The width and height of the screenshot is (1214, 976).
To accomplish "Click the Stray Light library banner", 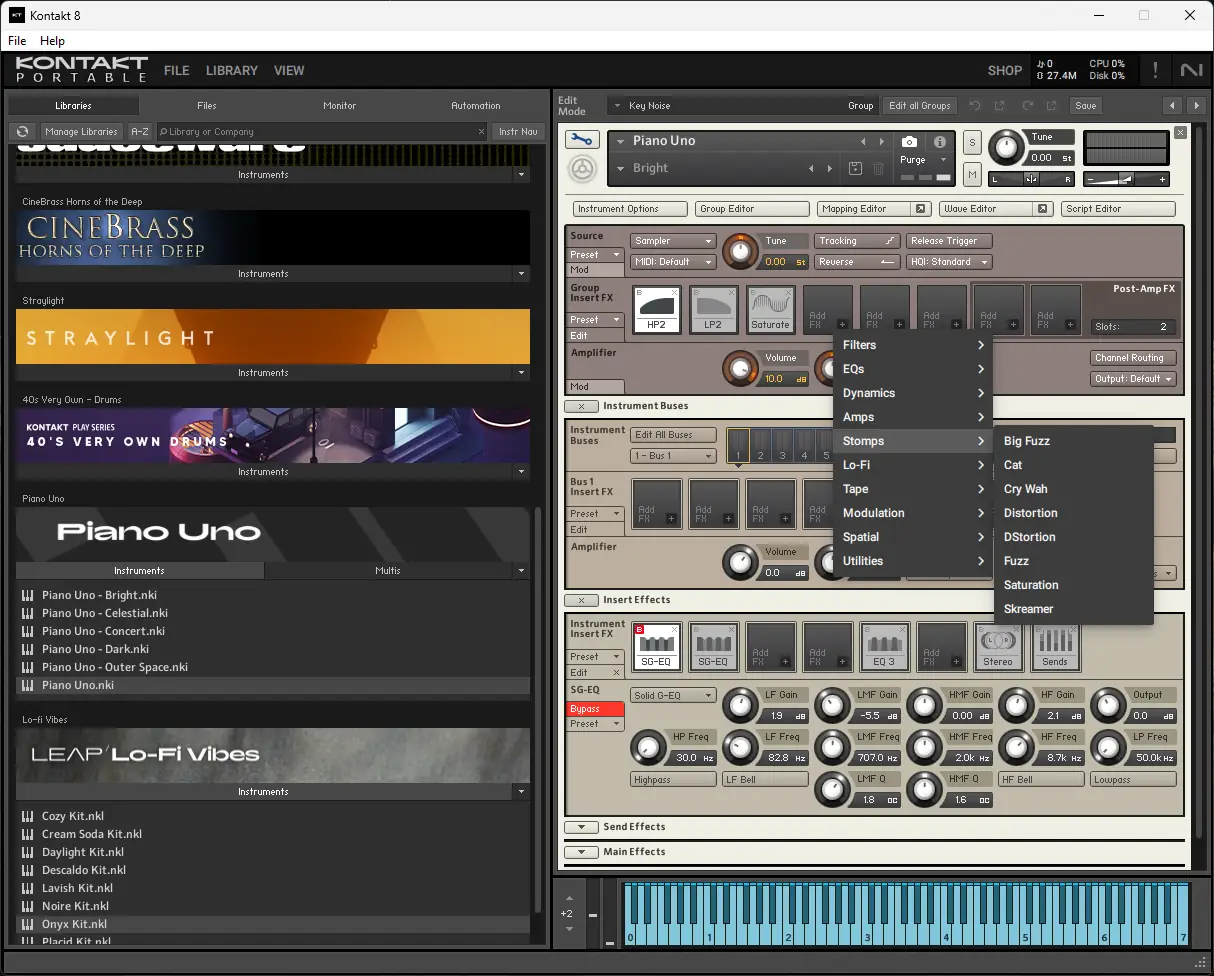I will pyautogui.click(x=273, y=336).
